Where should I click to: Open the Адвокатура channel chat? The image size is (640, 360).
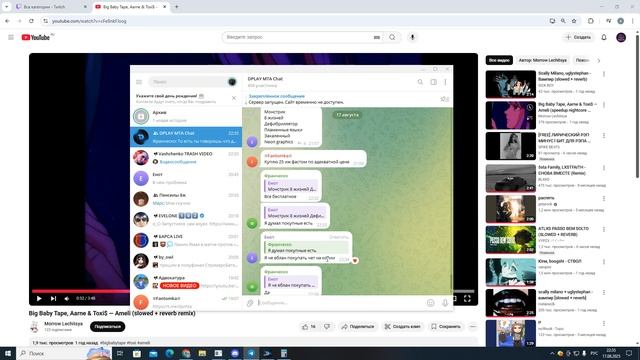pyautogui.click(x=186, y=282)
